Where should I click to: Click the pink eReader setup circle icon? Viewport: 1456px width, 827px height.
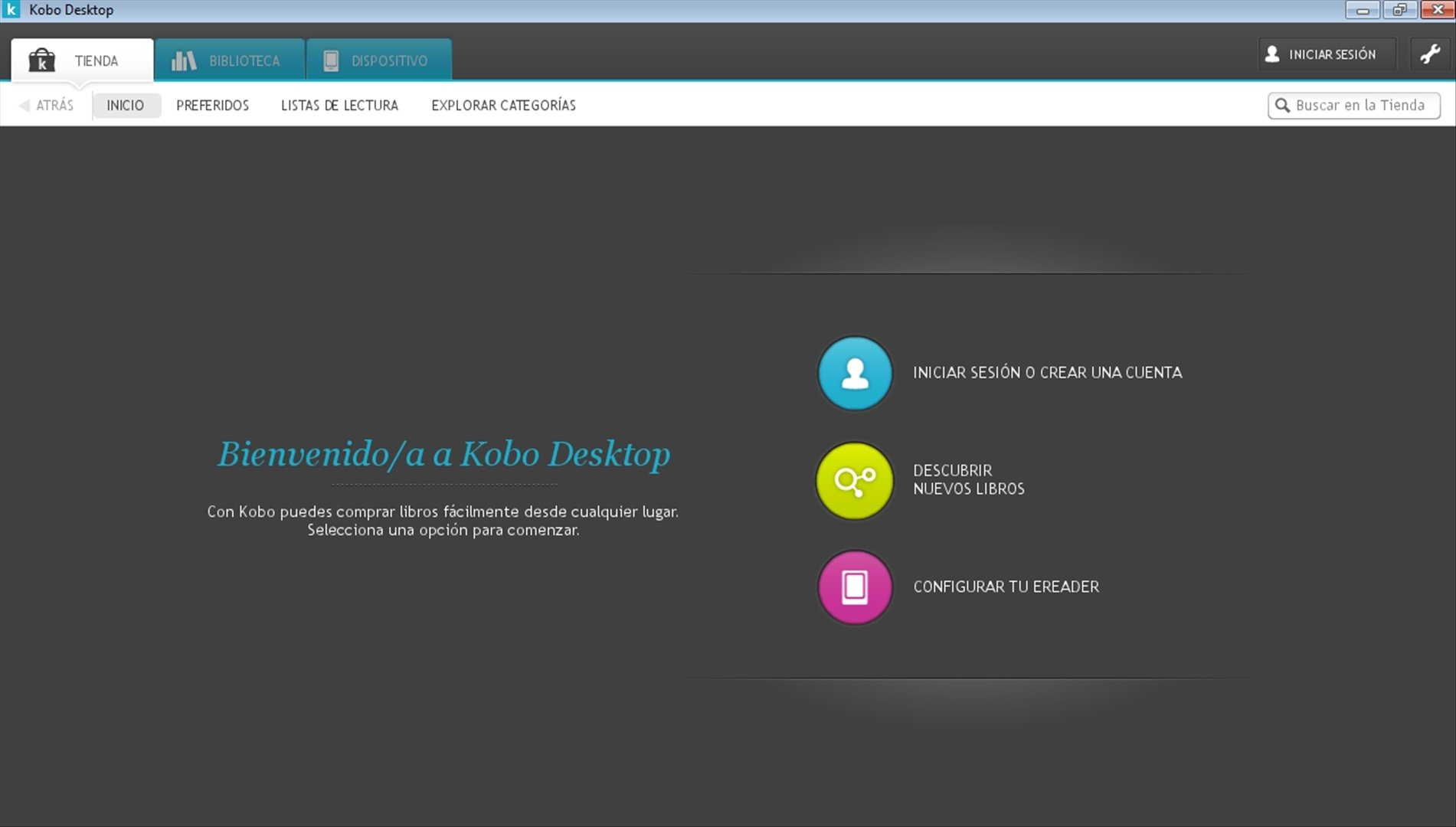[855, 587]
